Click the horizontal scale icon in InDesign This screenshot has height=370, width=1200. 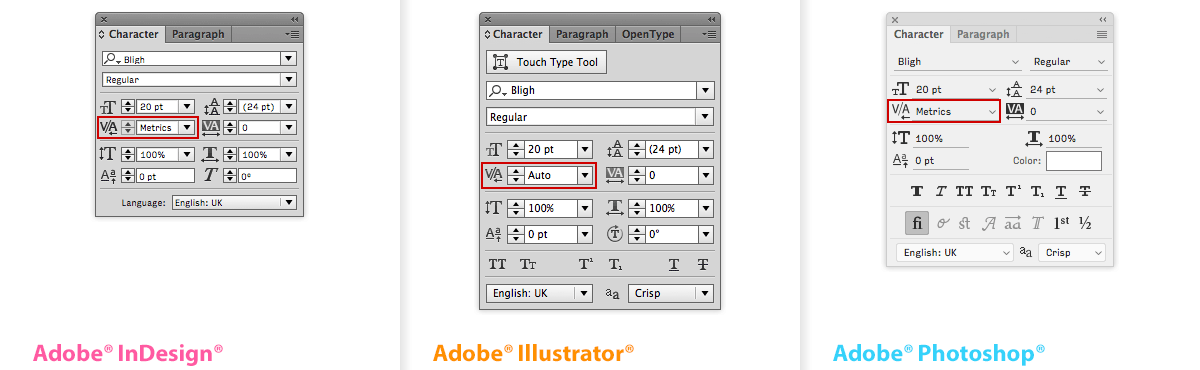(x=210, y=155)
